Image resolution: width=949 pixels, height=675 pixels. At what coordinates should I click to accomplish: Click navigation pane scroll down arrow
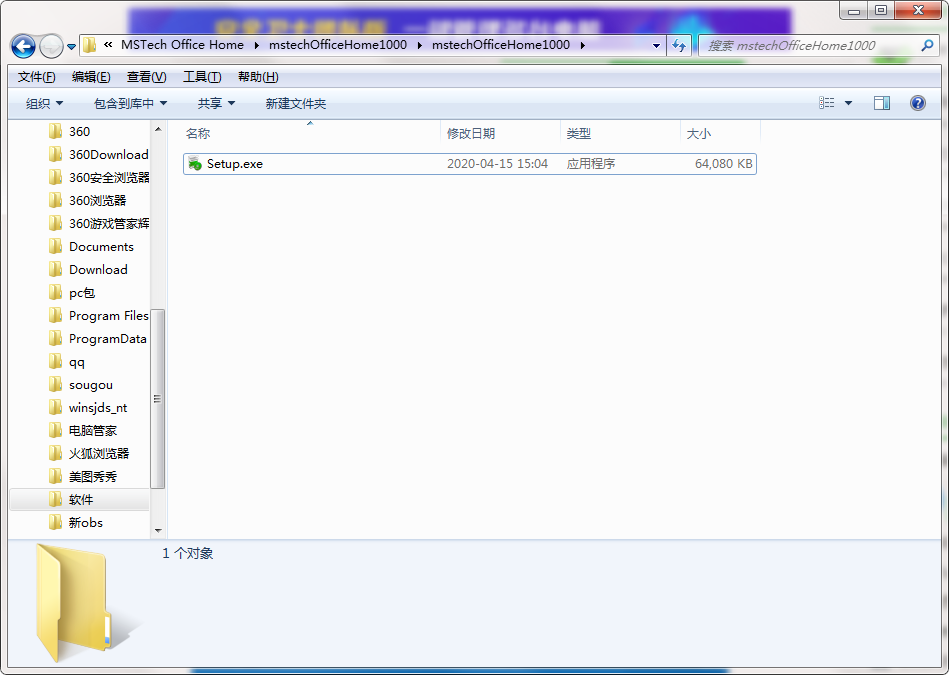tap(158, 531)
